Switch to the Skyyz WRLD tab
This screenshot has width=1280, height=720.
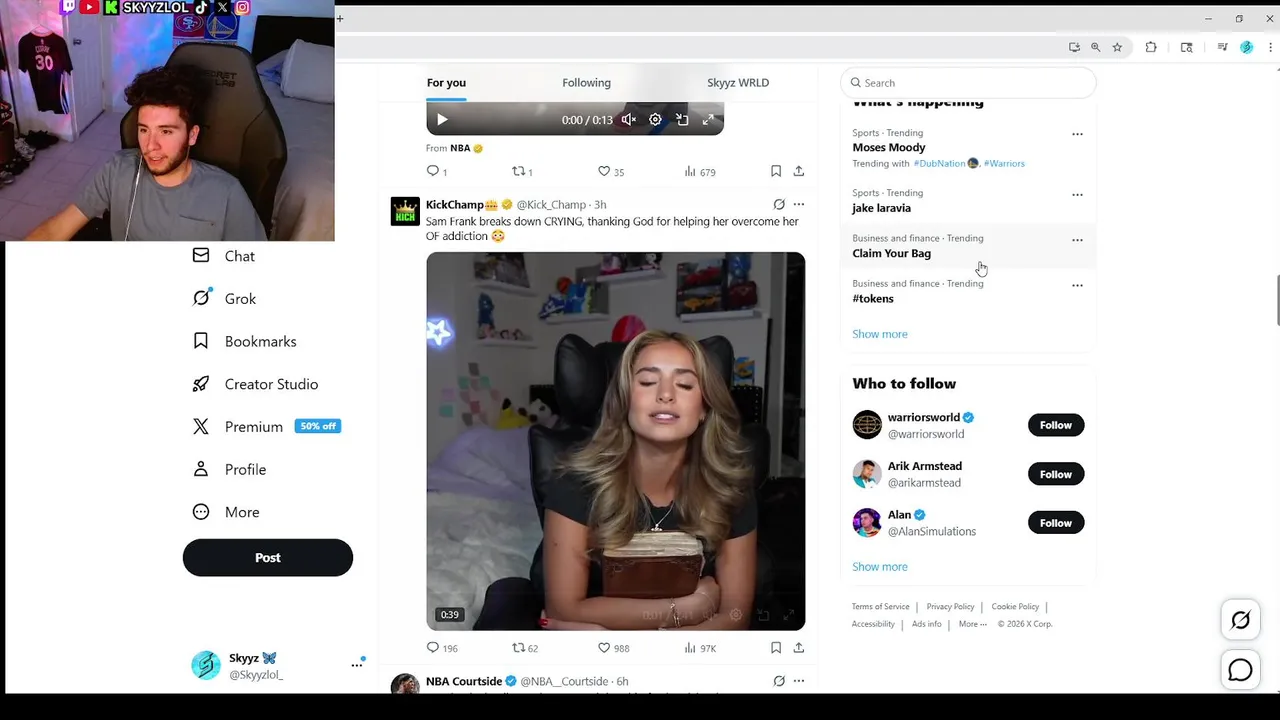738,83
